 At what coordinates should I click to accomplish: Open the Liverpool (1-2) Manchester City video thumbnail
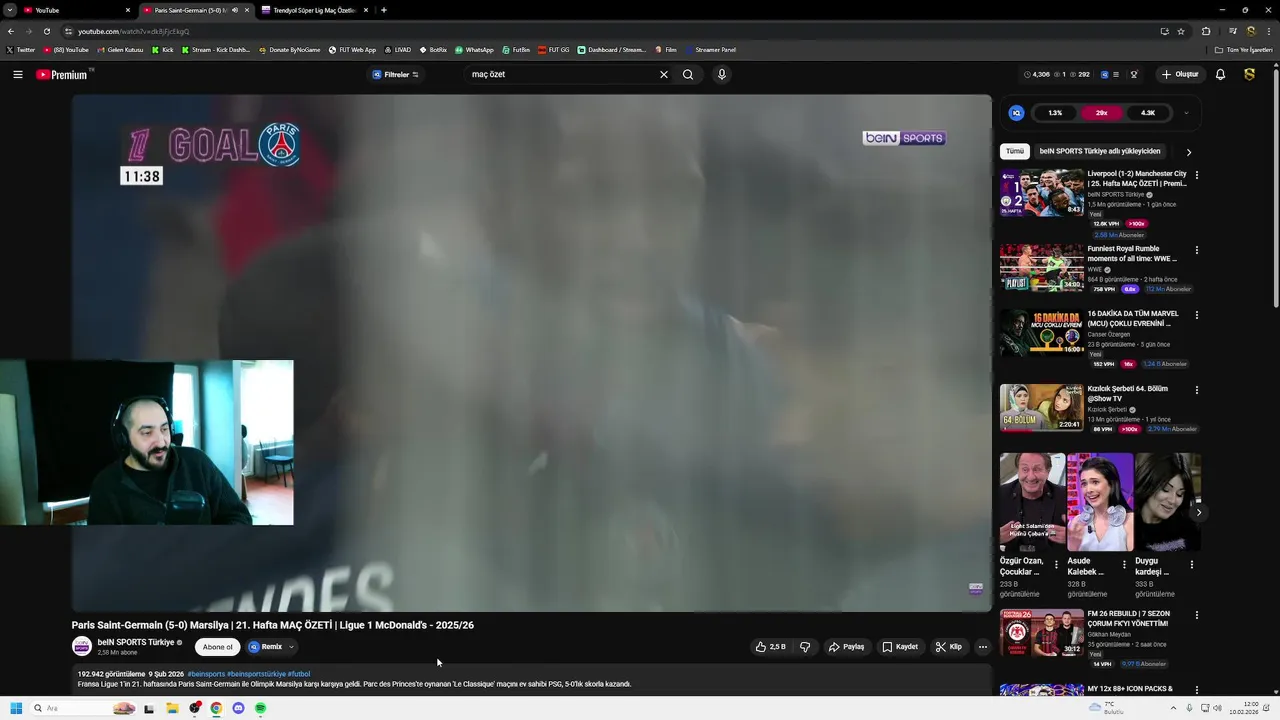pyautogui.click(x=1042, y=192)
